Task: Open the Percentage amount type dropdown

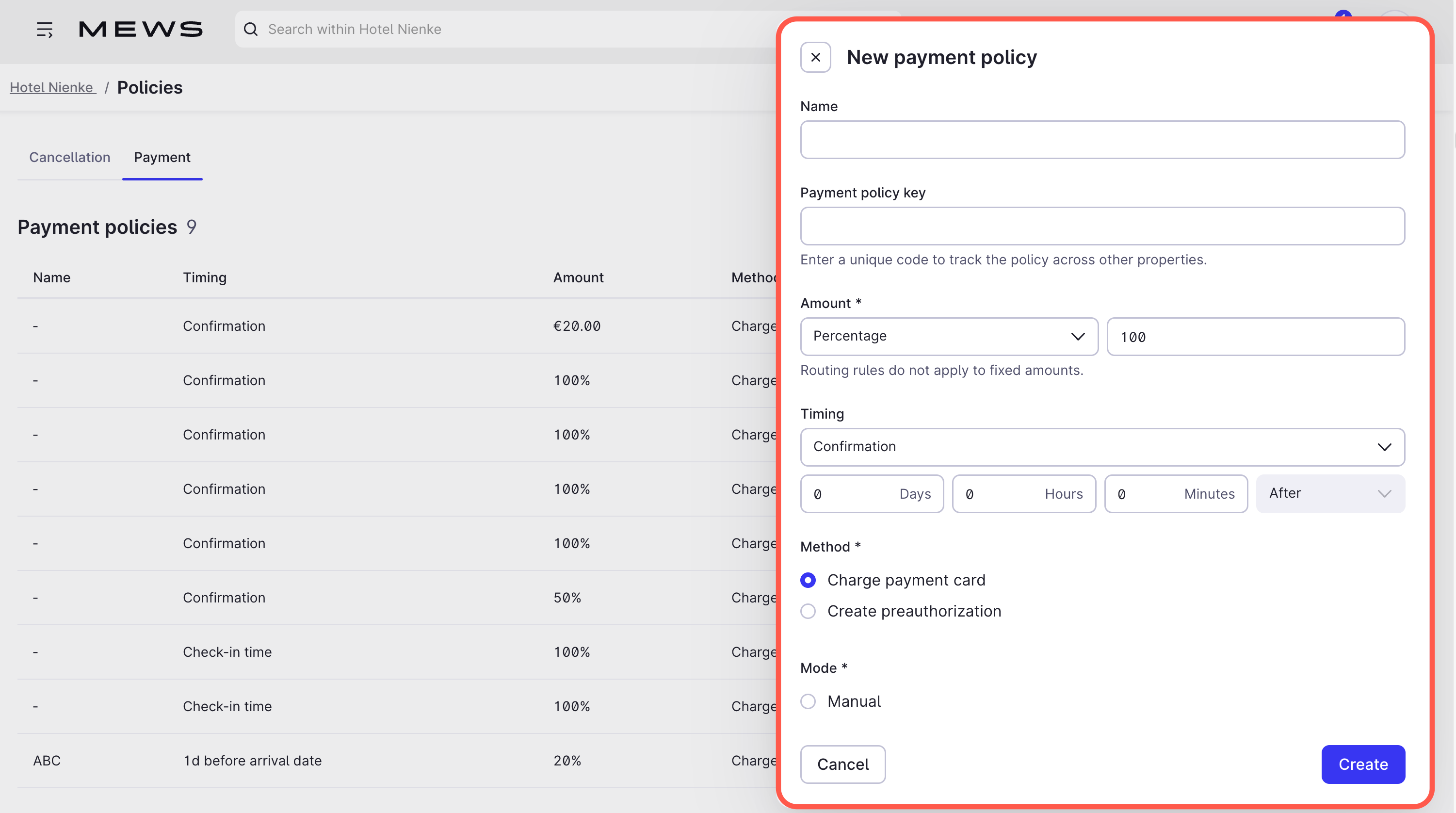Action: click(x=948, y=336)
